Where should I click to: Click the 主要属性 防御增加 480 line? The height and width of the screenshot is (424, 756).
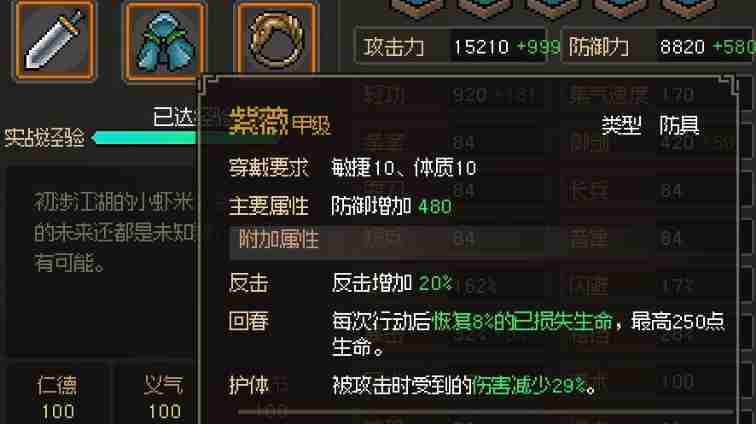click(x=340, y=206)
